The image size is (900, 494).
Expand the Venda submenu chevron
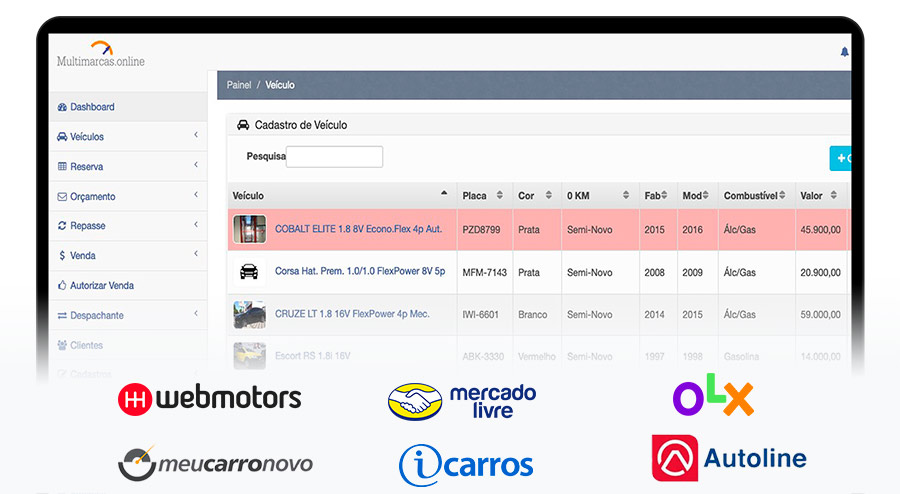(196, 254)
